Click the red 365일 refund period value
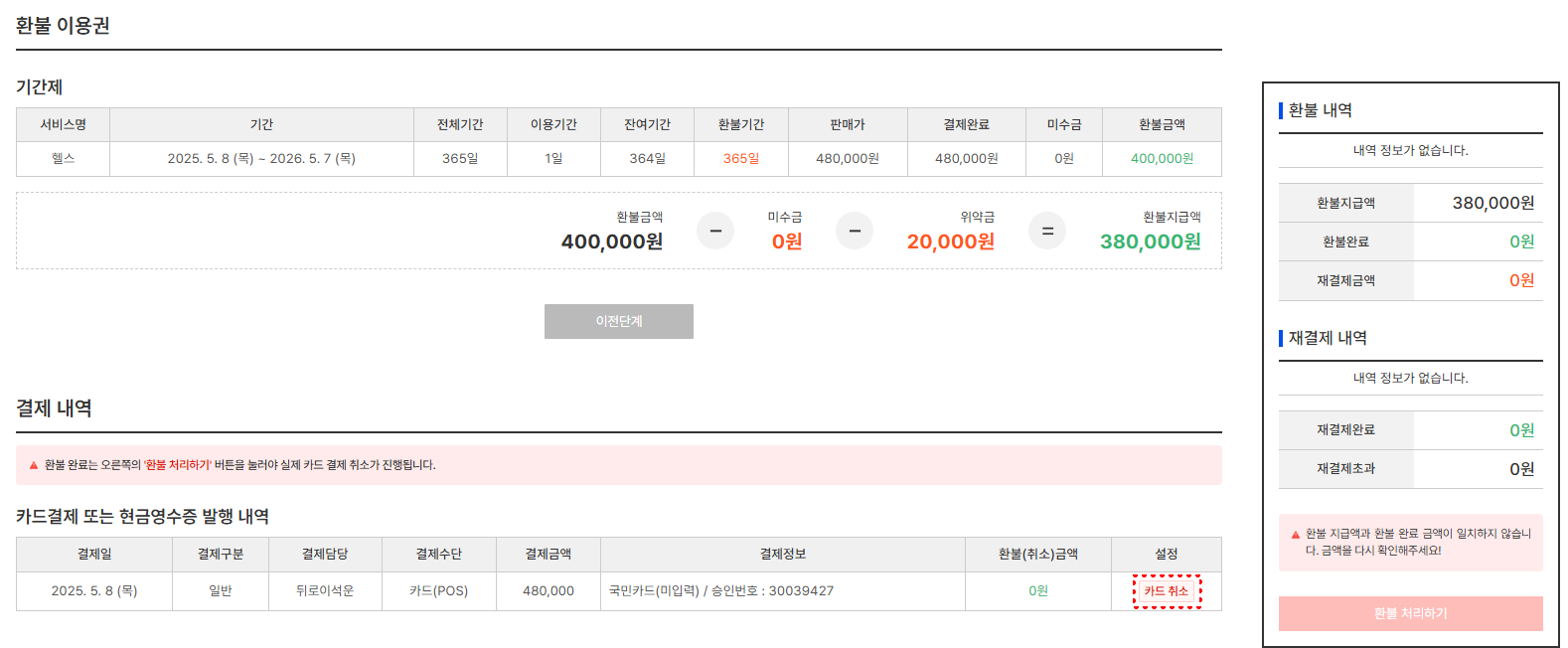The width and height of the screenshot is (1568, 648). [741, 158]
